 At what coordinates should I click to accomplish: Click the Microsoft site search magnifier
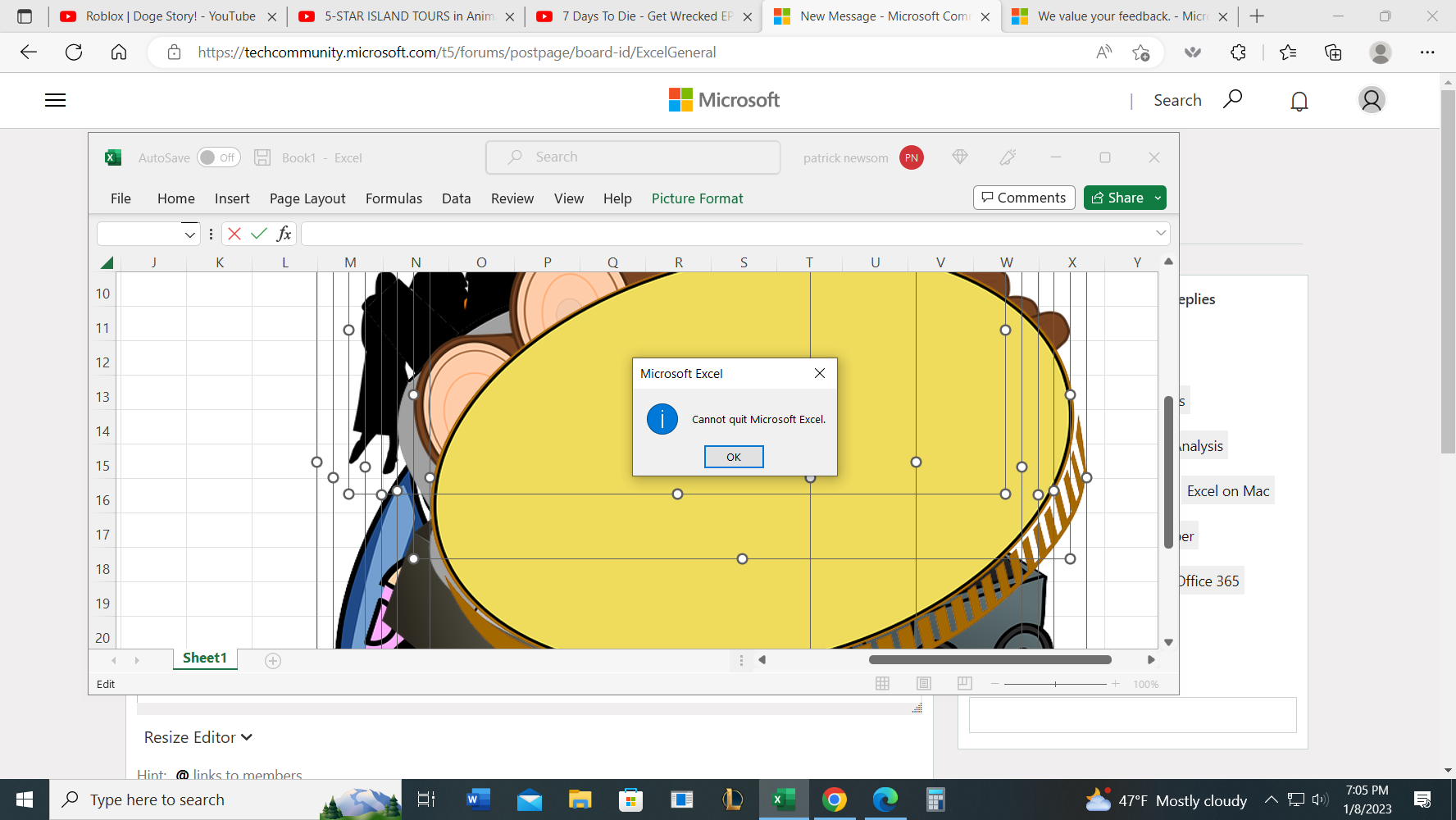(x=1232, y=99)
